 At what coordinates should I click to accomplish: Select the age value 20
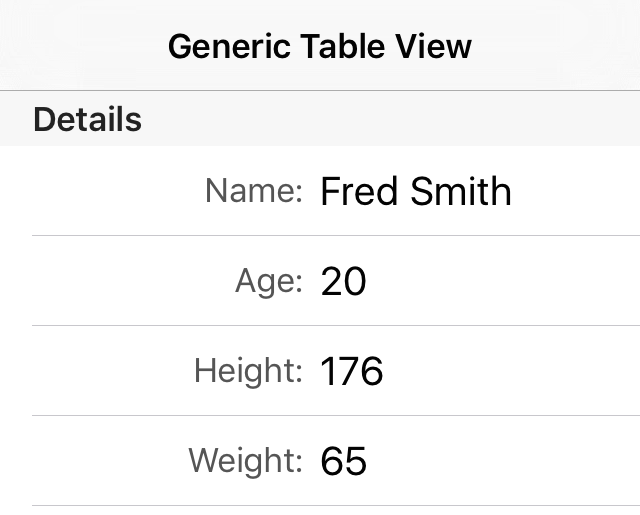[x=344, y=282]
